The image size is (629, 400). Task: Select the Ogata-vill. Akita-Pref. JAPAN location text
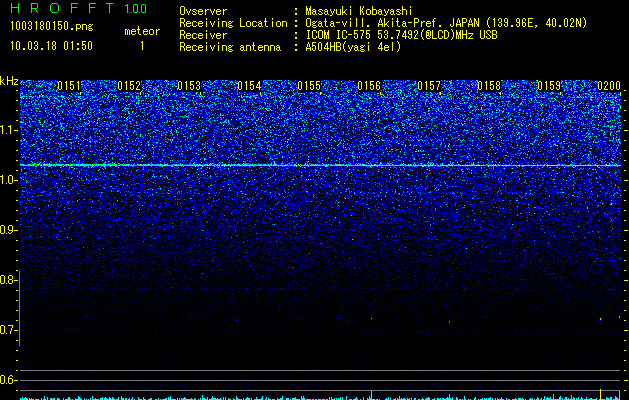coord(446,23)
